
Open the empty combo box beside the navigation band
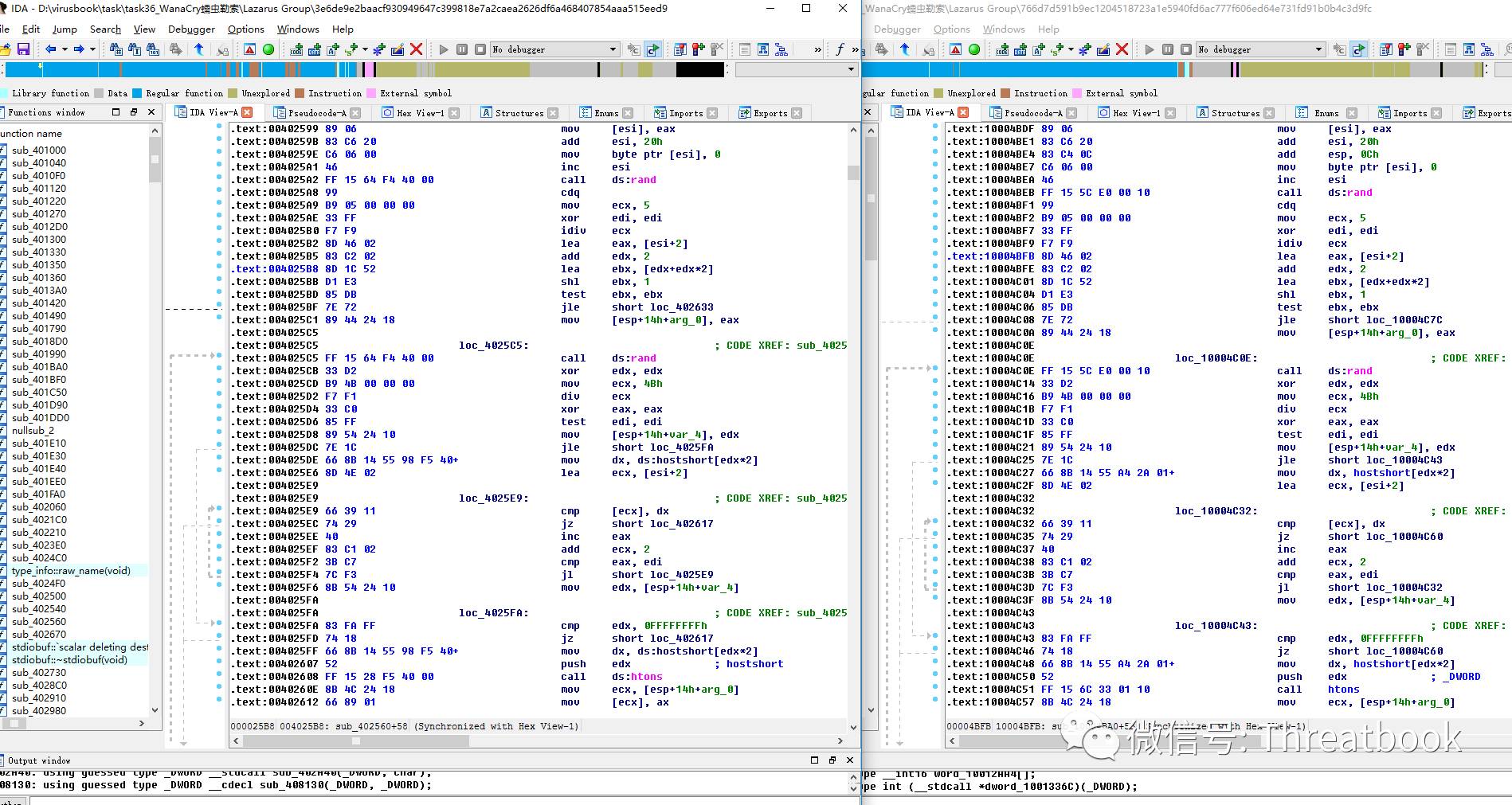coord(796,69)
